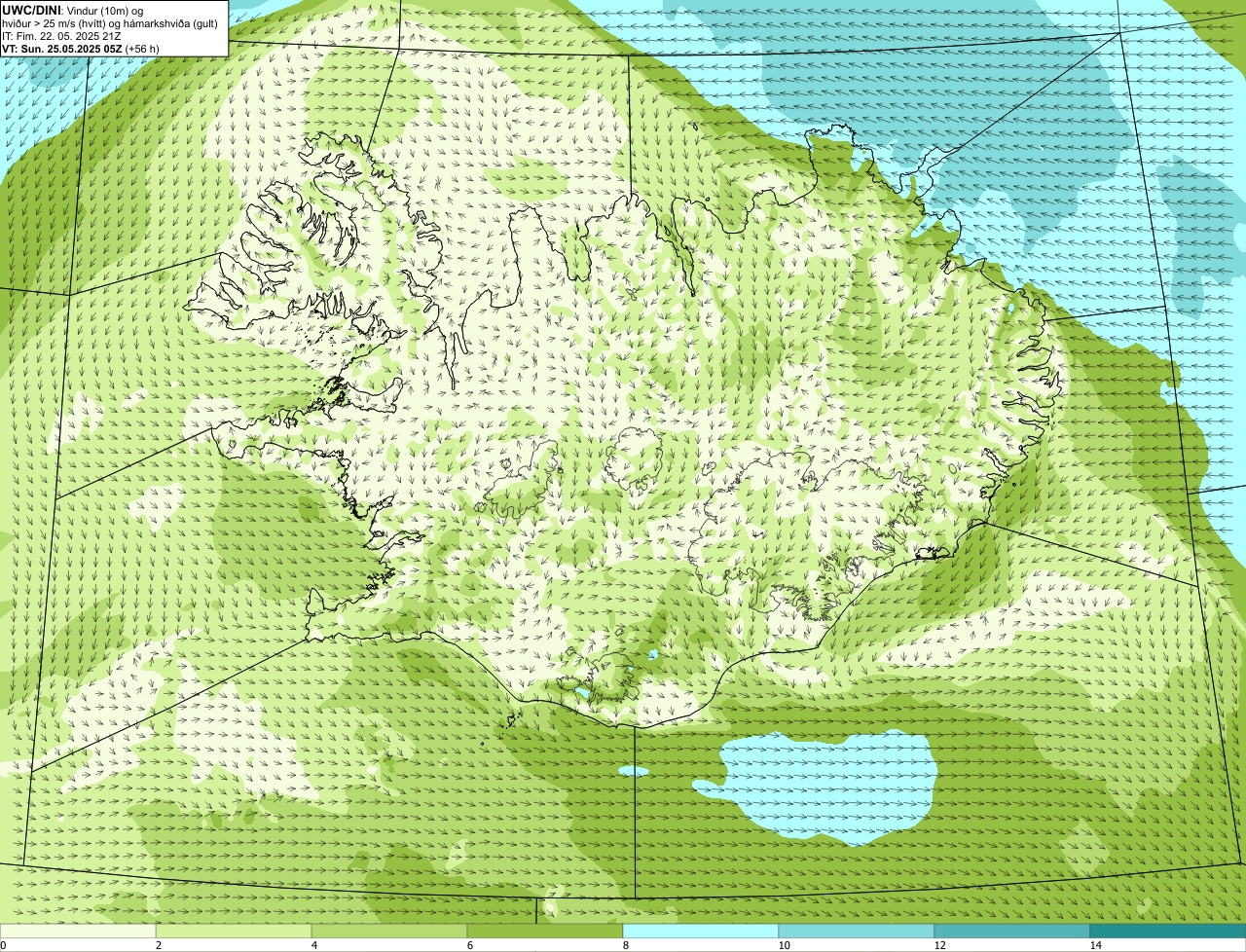Click the 6–8 darker green legend segment
Screen dimensions: 1246x952
click(545, 932)
